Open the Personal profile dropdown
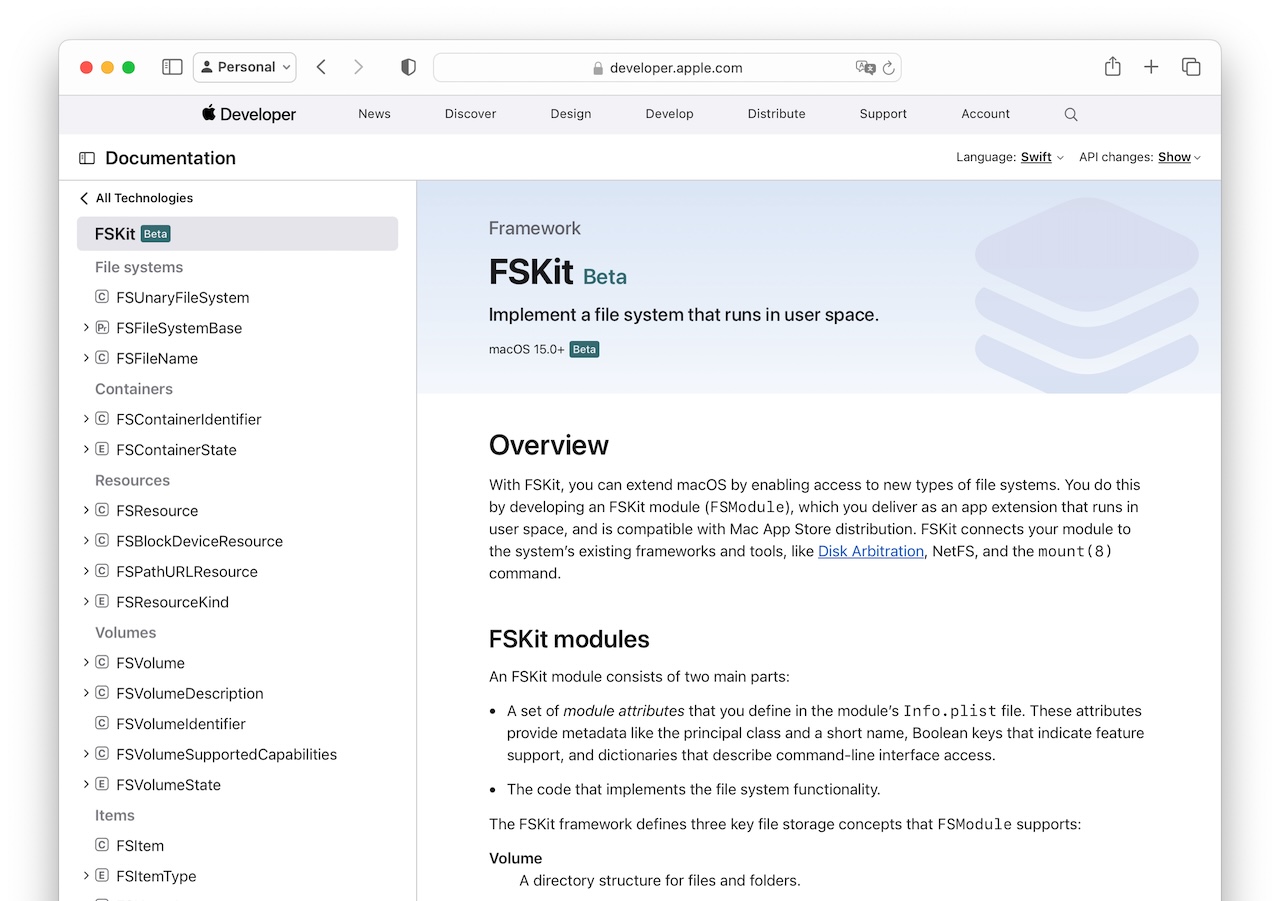Image resolution: width=1280 pixels, height=901 pixels. [x=245, y=67]
